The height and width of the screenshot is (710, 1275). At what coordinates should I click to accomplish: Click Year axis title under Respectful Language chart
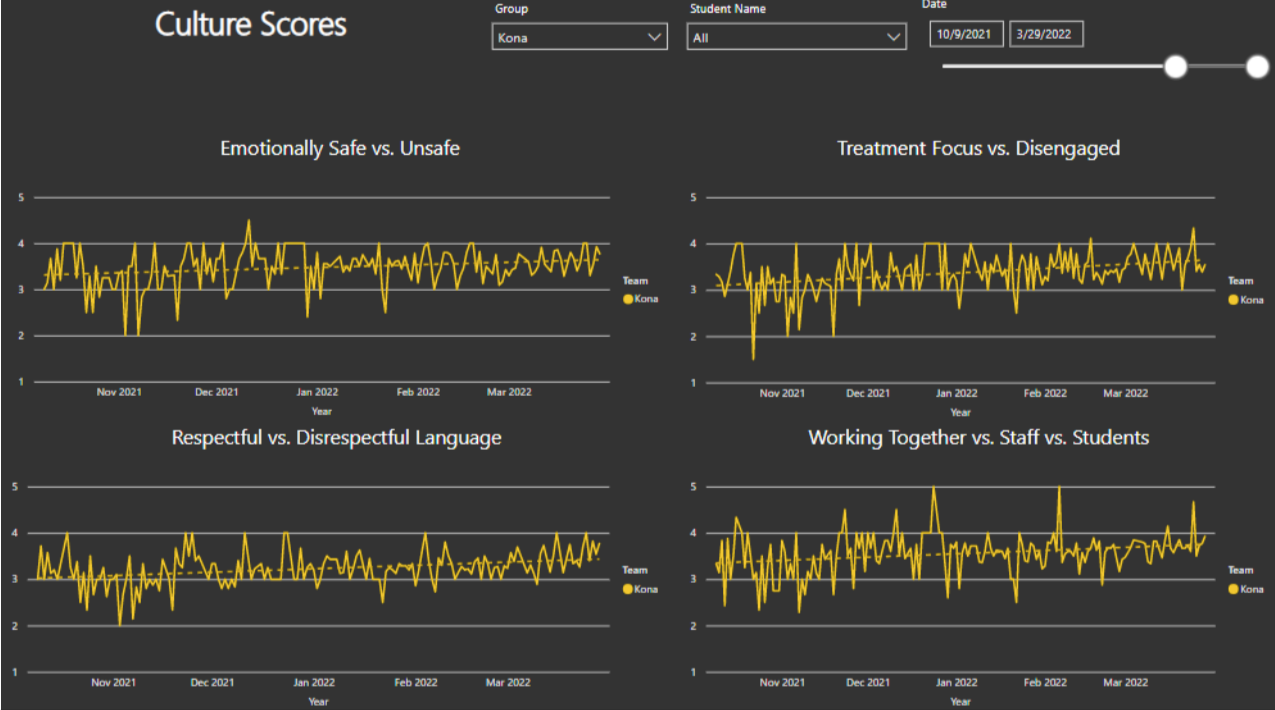(x=318, y=701)
